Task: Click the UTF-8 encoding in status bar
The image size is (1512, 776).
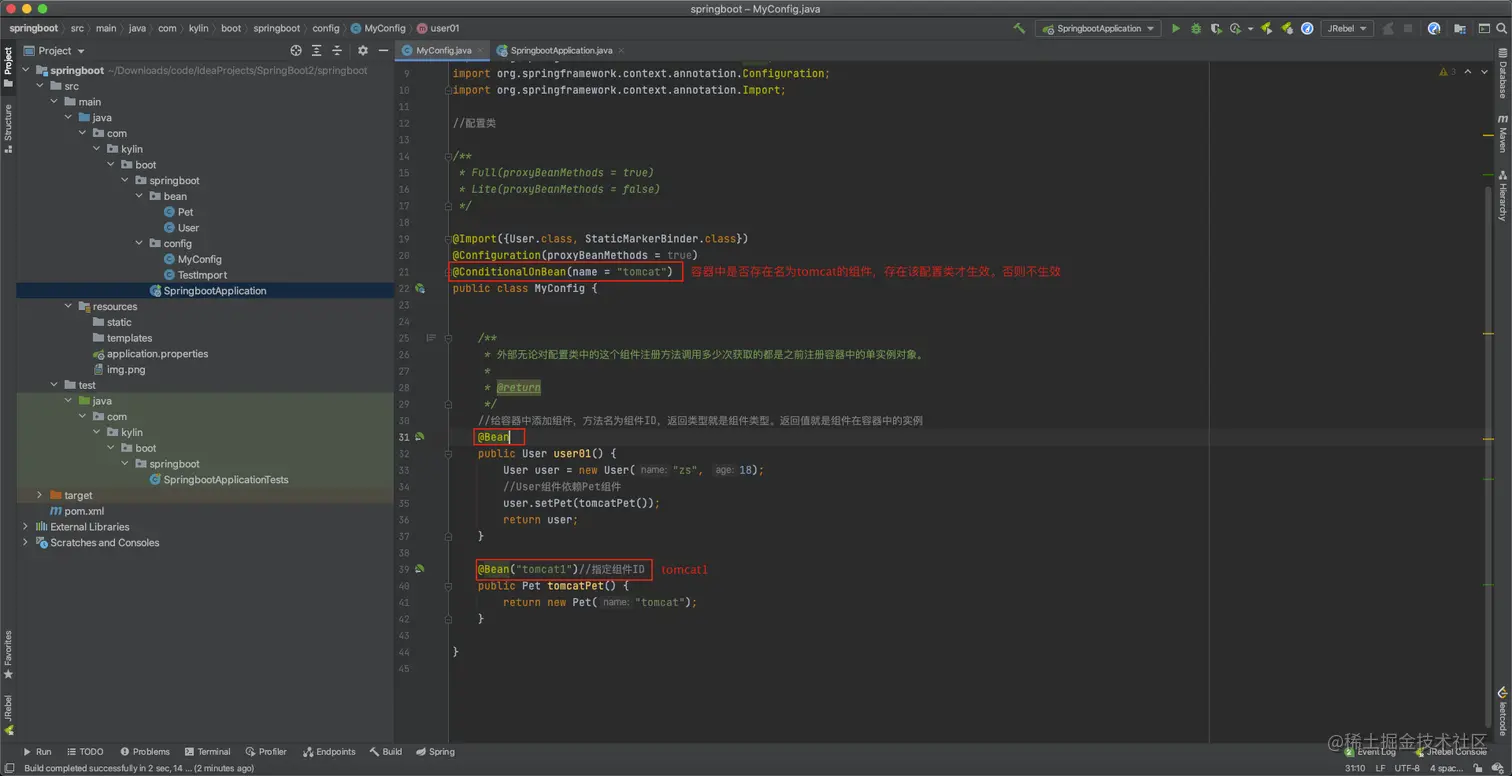Action: coord(1407,768)
